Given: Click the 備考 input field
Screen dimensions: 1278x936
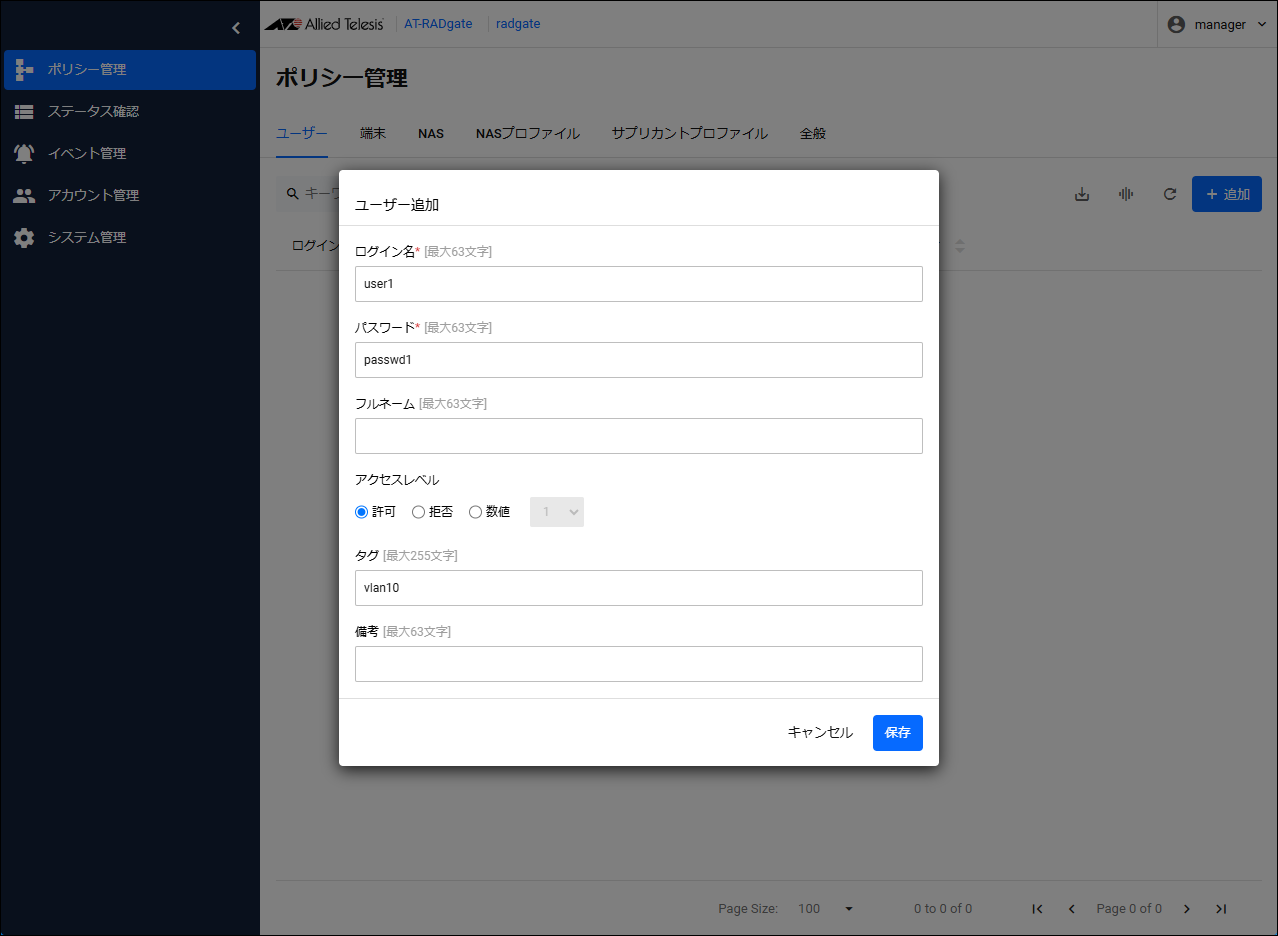Looking at the screenshot, I should coord(639,664).
